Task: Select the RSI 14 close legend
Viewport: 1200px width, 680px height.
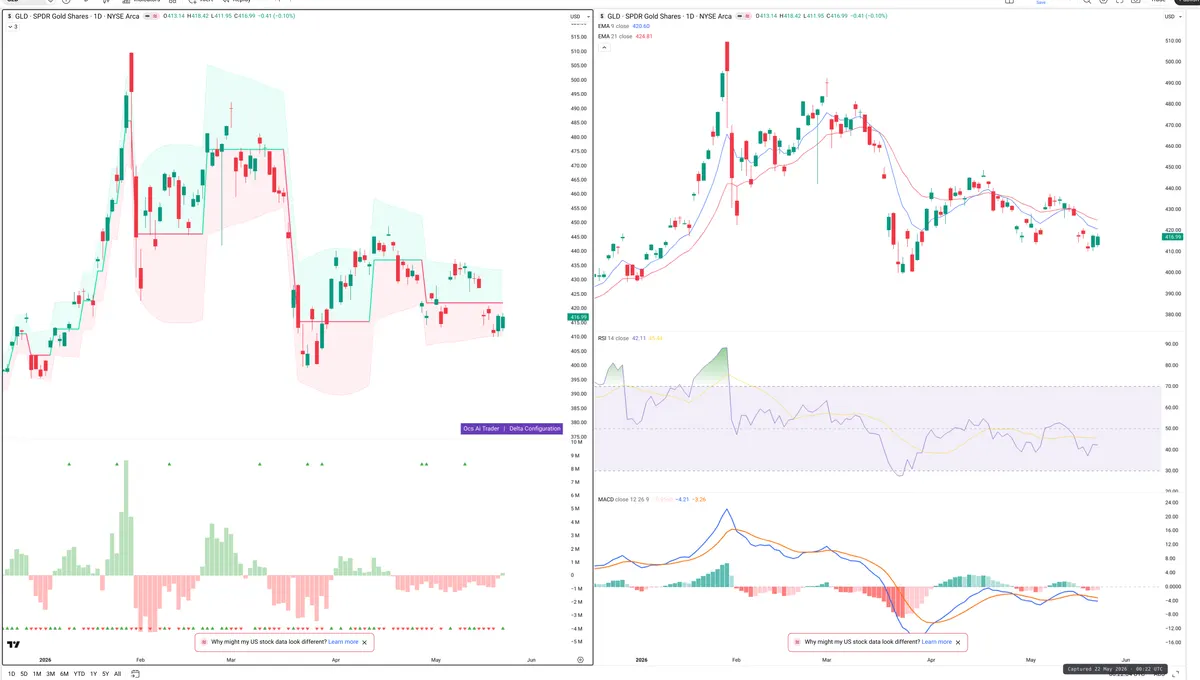Action: coord(613,339)
